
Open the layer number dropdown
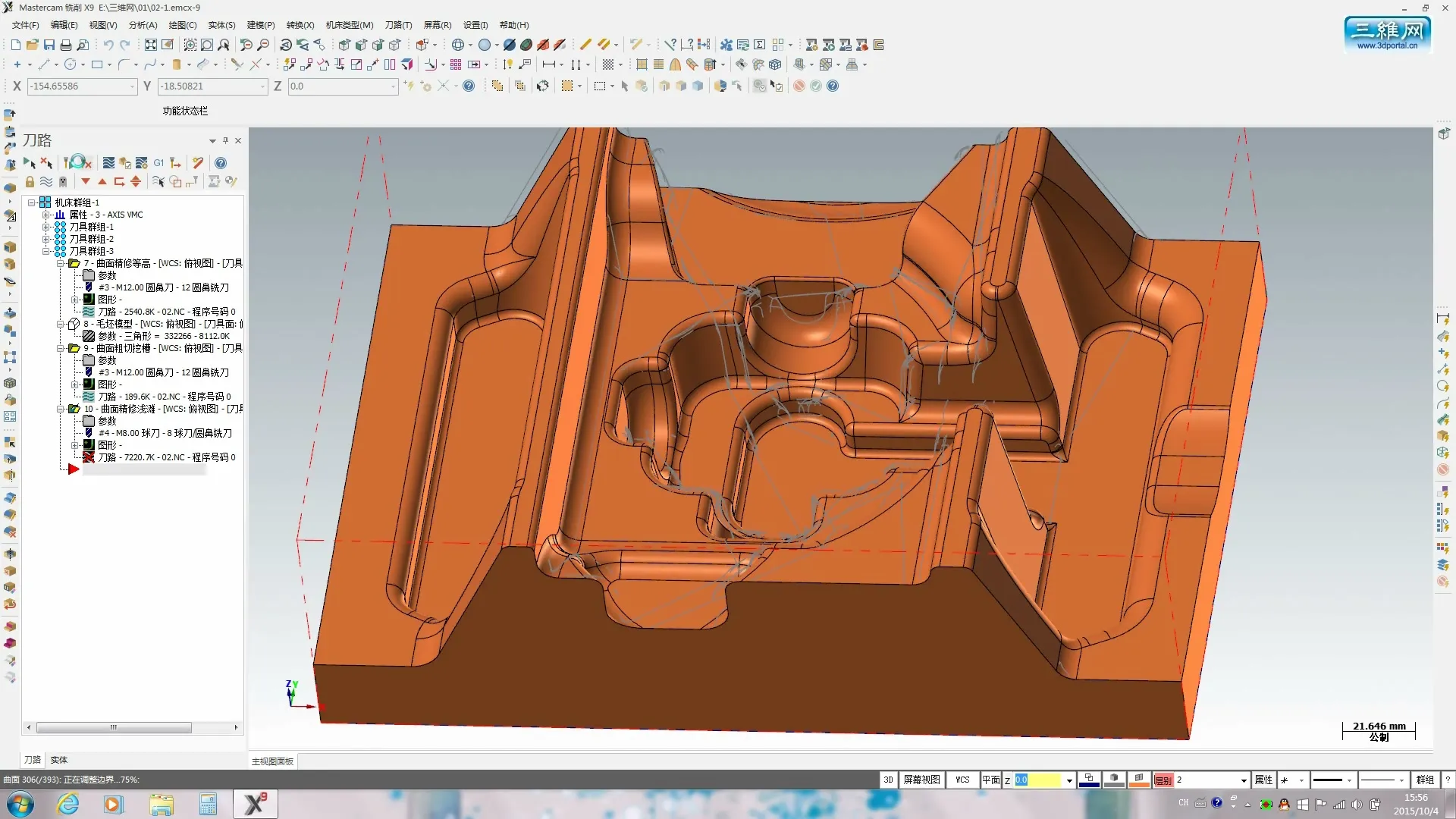1244,780
